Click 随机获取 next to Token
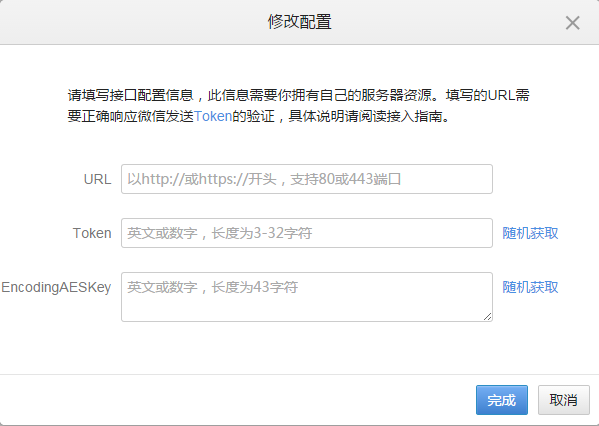The width and height of the screenshot is (599, 426). (530, 233)
